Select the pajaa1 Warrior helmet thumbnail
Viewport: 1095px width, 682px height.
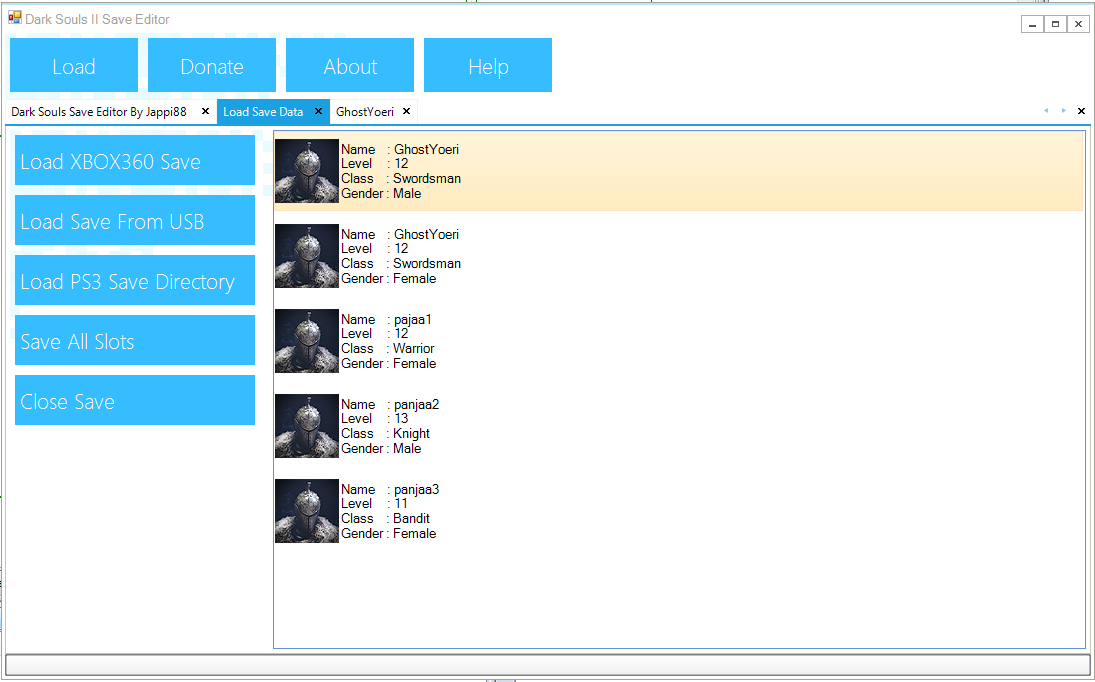307,341
